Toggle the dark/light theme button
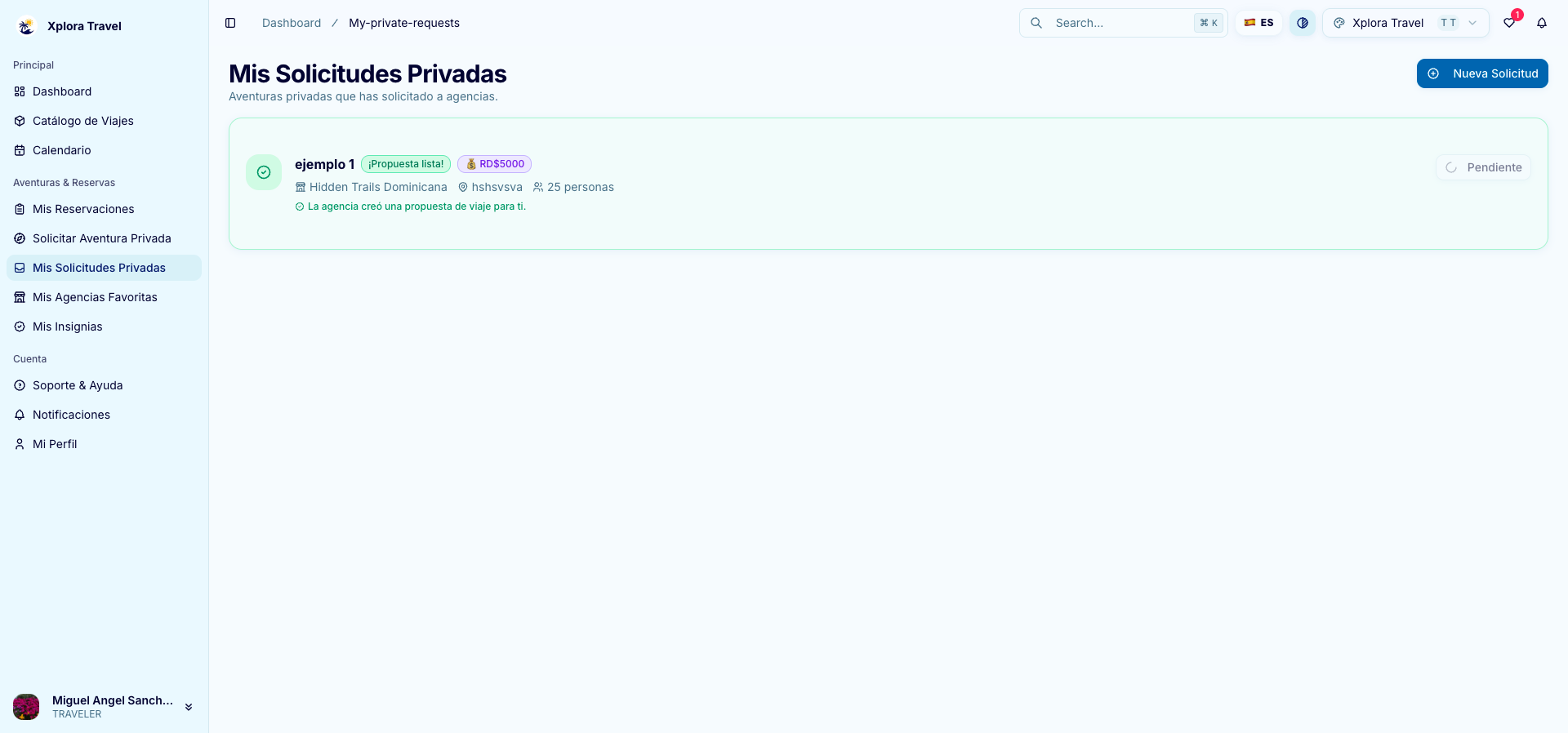This screenshot has width=1568, height=733. (1303, 23)
